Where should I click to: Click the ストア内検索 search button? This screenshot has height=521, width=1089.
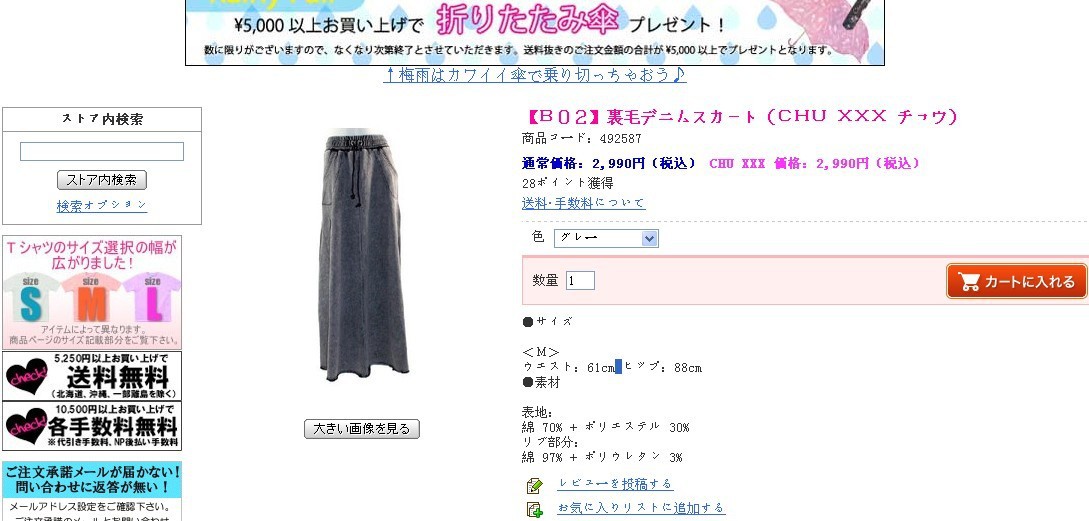pyautogui.click(x=102, y=180)
